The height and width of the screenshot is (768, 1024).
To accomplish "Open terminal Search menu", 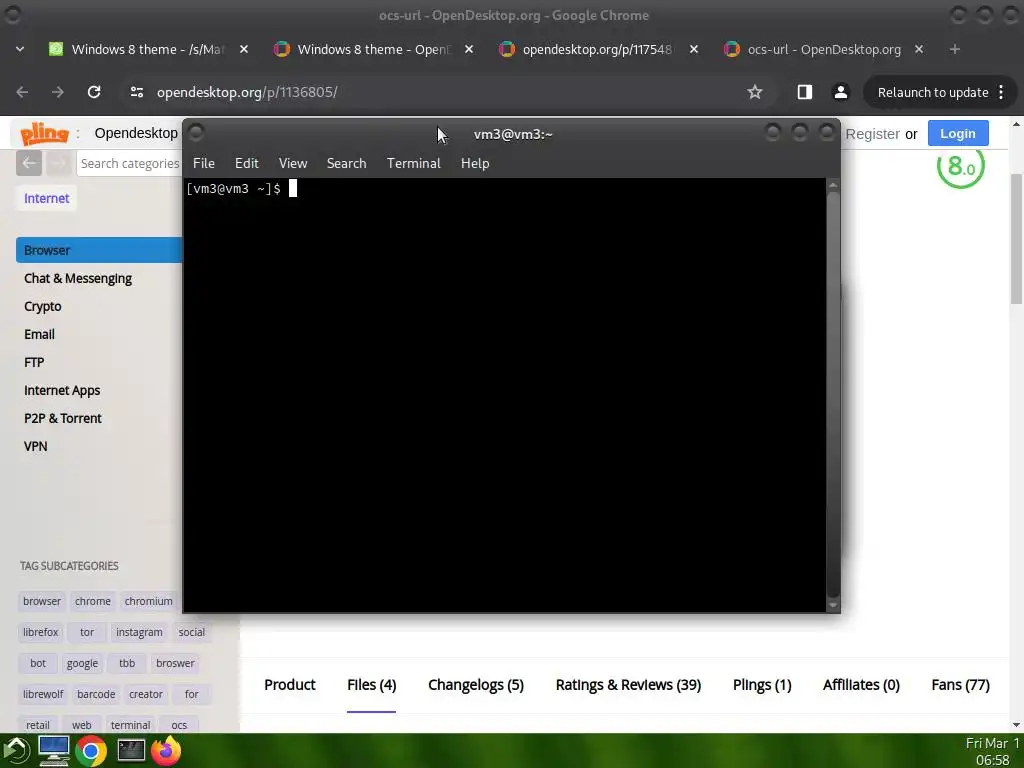I will (x=346, y=163).
